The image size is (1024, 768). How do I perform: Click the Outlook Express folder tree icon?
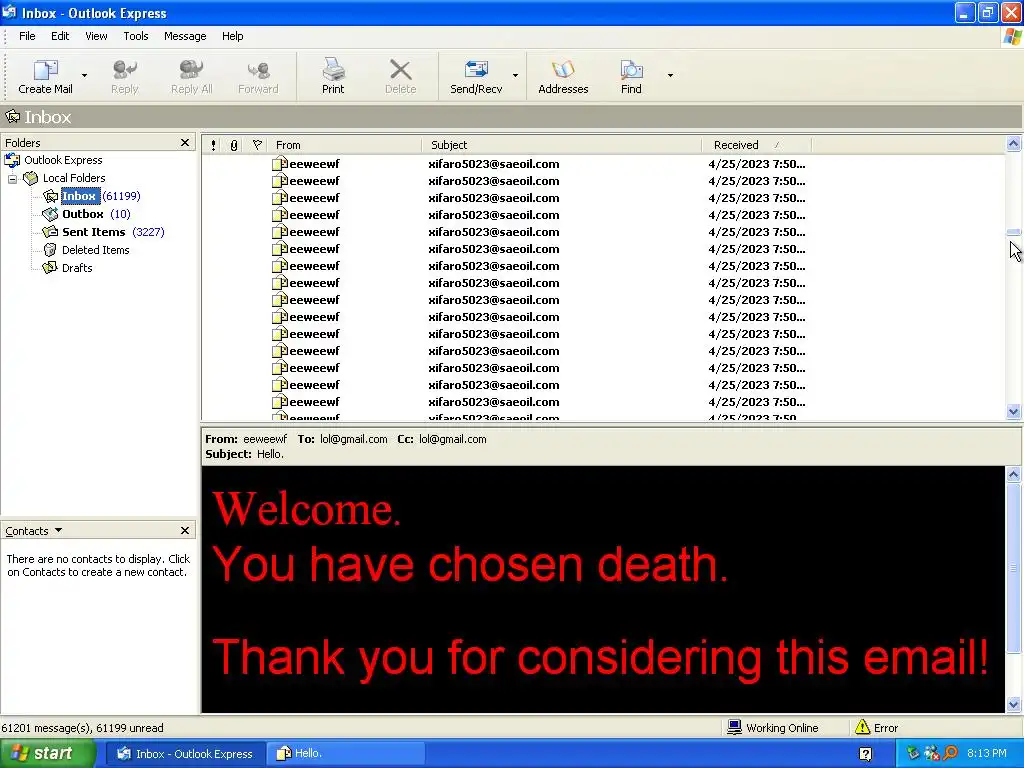pos(12,160)
